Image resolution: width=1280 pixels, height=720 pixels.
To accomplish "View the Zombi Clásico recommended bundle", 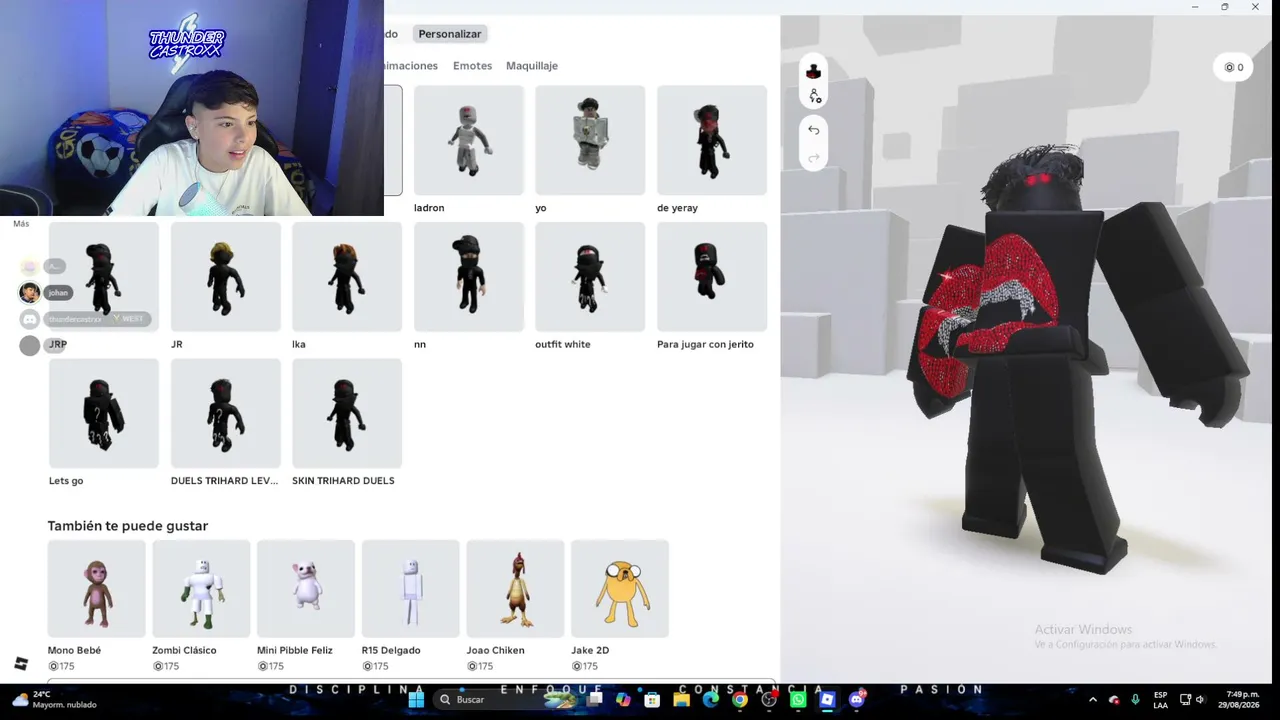I will pos(201,589).
